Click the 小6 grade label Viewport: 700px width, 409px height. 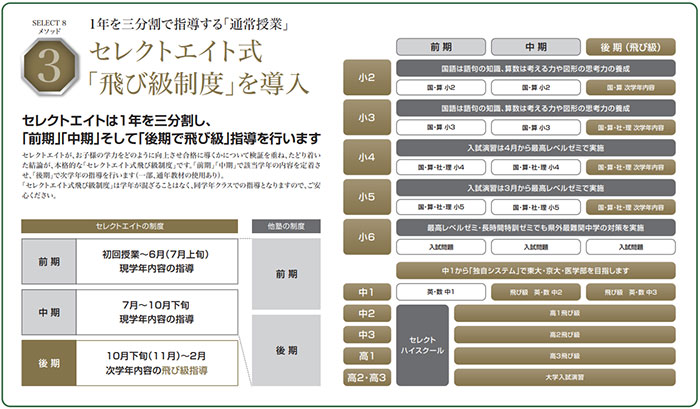click(x=367, y=237)
